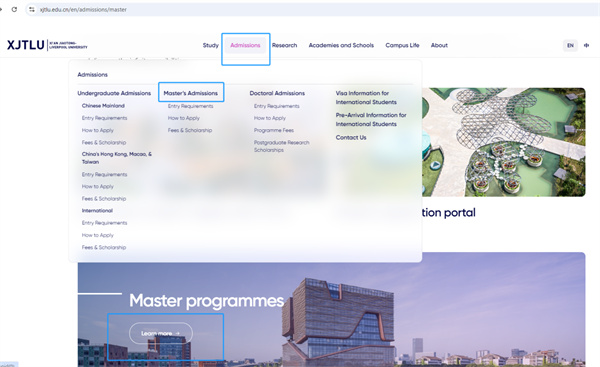The height and width of the screenshot is (367, 600).
Task: Open the Admissions menu tab
Action: pyautogui.click(x=245, y=45)
